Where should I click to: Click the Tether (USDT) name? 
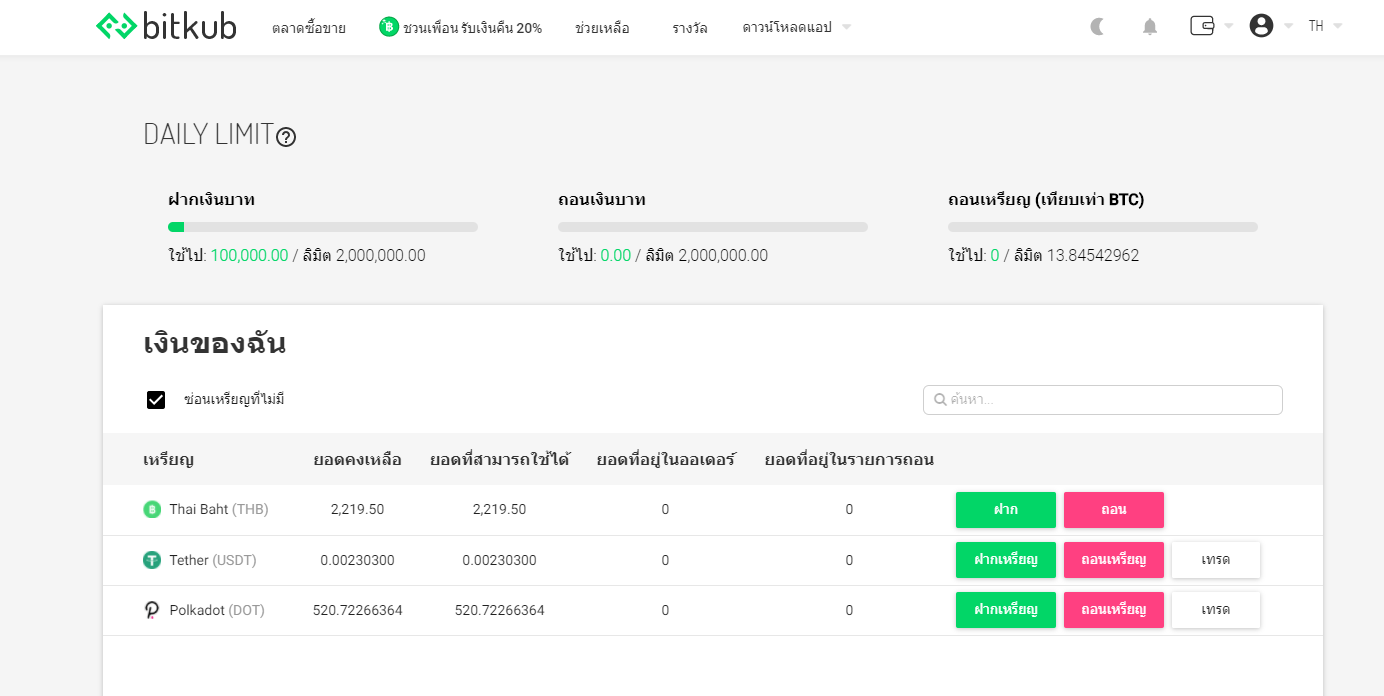pos(213,560)
